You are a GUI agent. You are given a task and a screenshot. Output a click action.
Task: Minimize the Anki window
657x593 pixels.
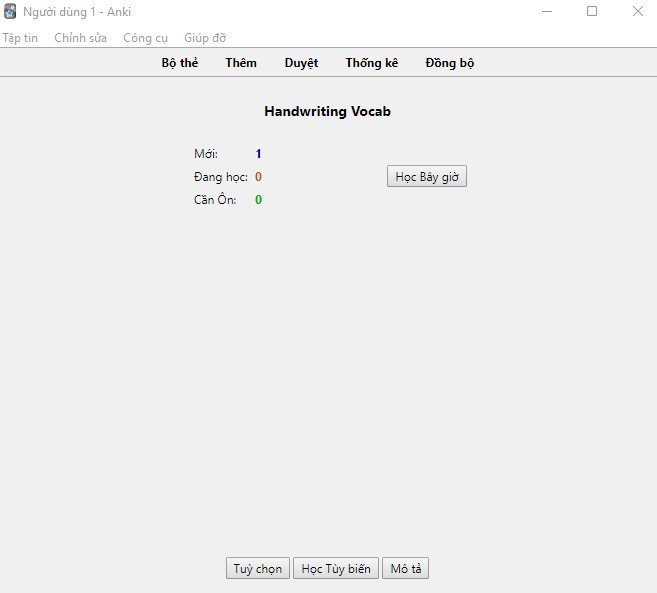click(x=547, y=11)
